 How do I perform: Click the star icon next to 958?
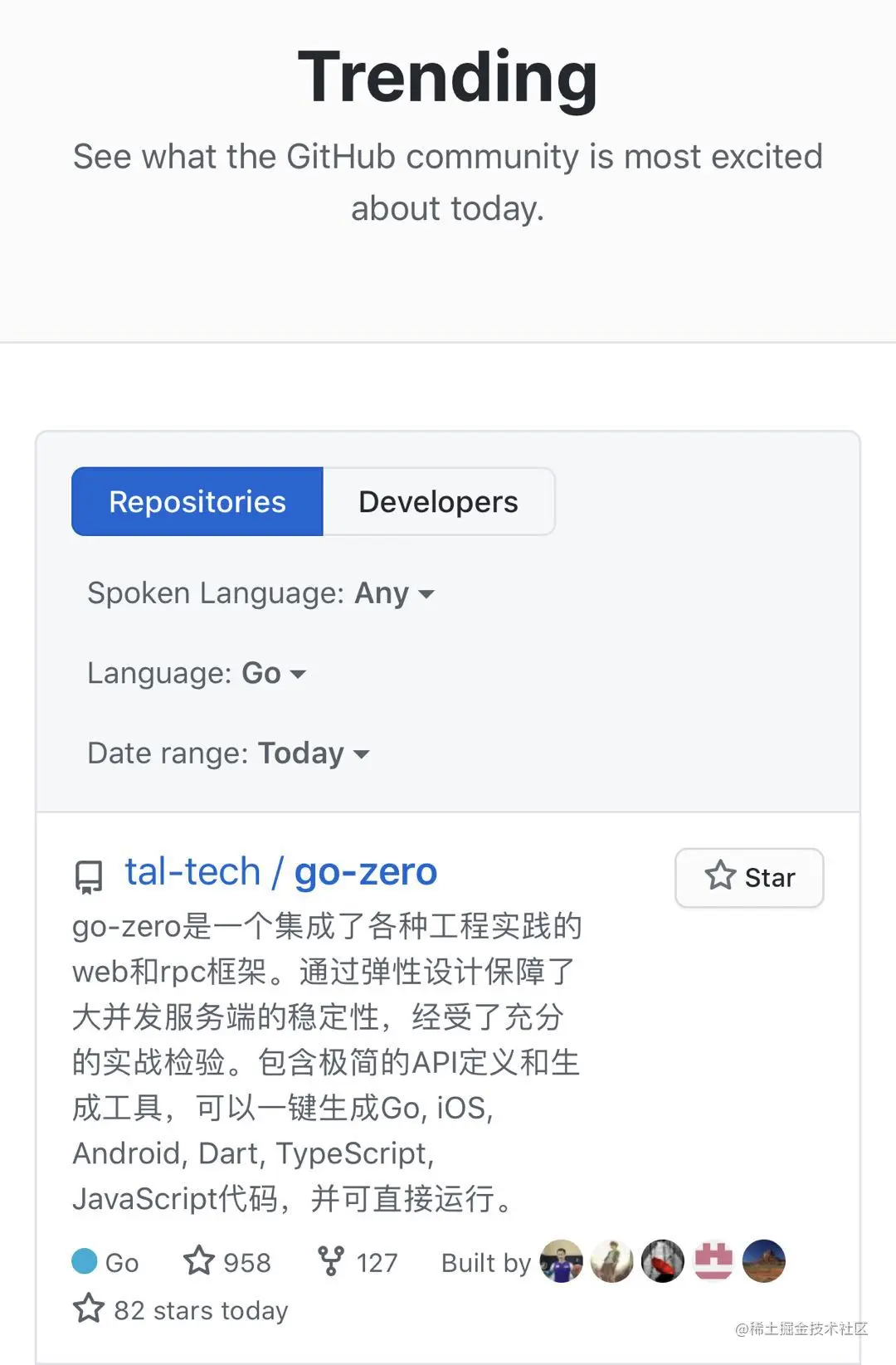[198, 1260]
